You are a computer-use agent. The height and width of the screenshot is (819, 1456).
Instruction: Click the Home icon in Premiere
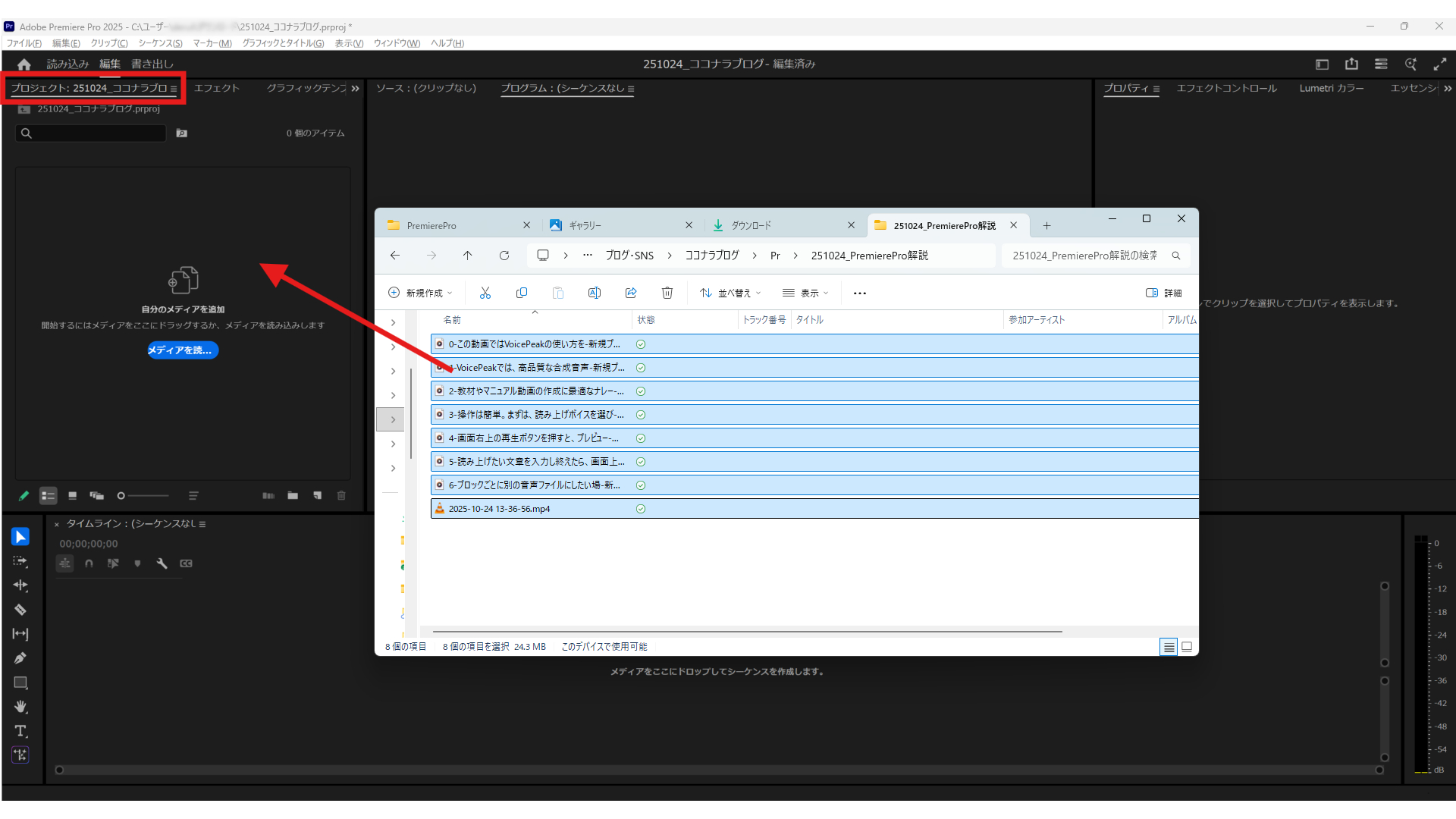24,64
